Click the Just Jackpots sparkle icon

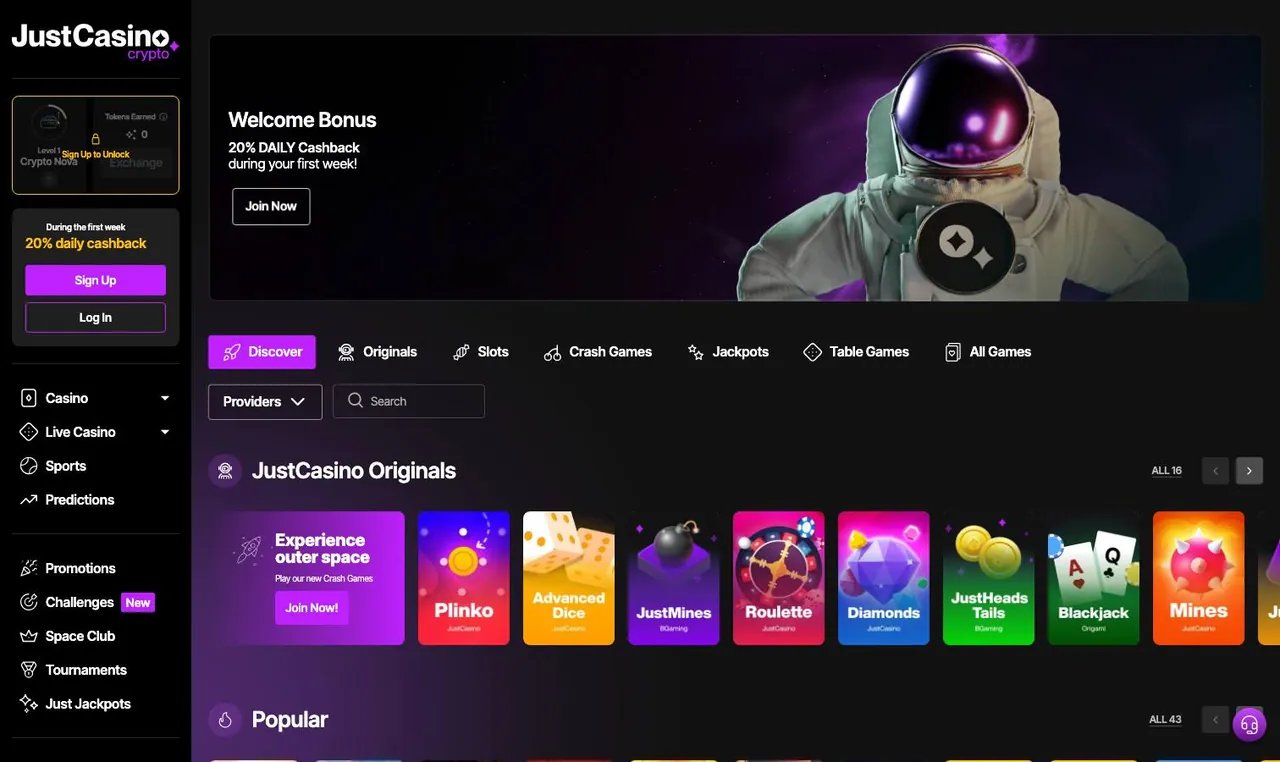point(28,704)
